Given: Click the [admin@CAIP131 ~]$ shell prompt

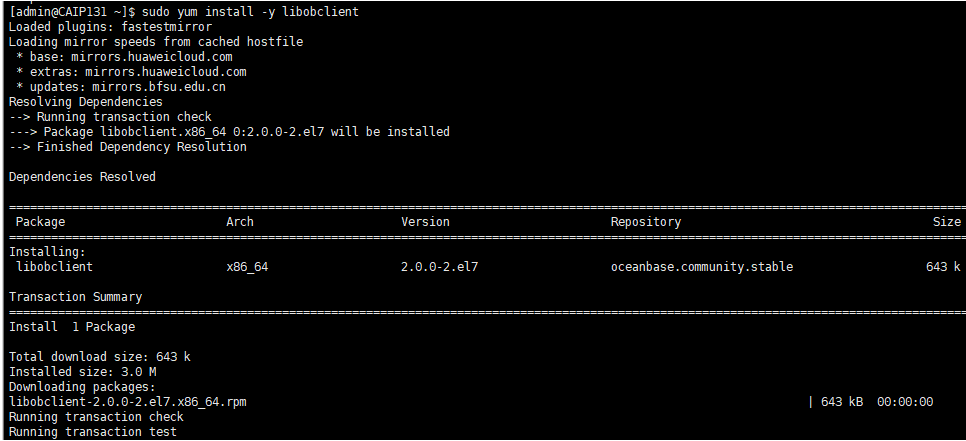Looking at the screenshot, I should click(x=72, y=12).
